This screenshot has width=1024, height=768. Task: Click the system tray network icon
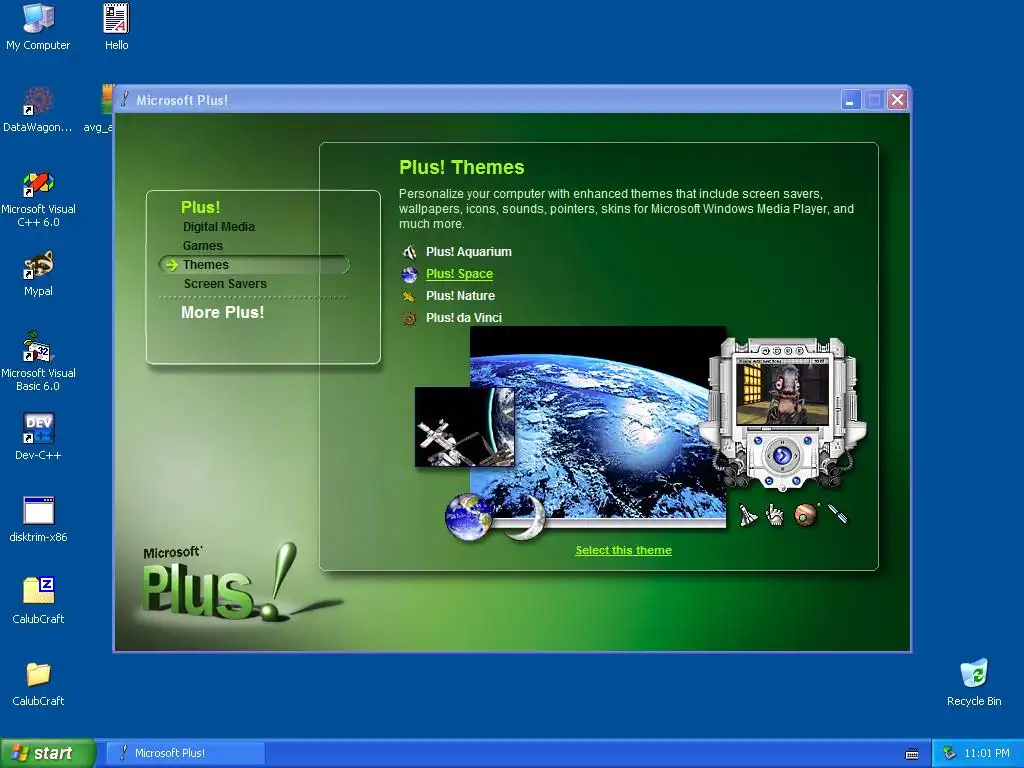tap(950, 753)
